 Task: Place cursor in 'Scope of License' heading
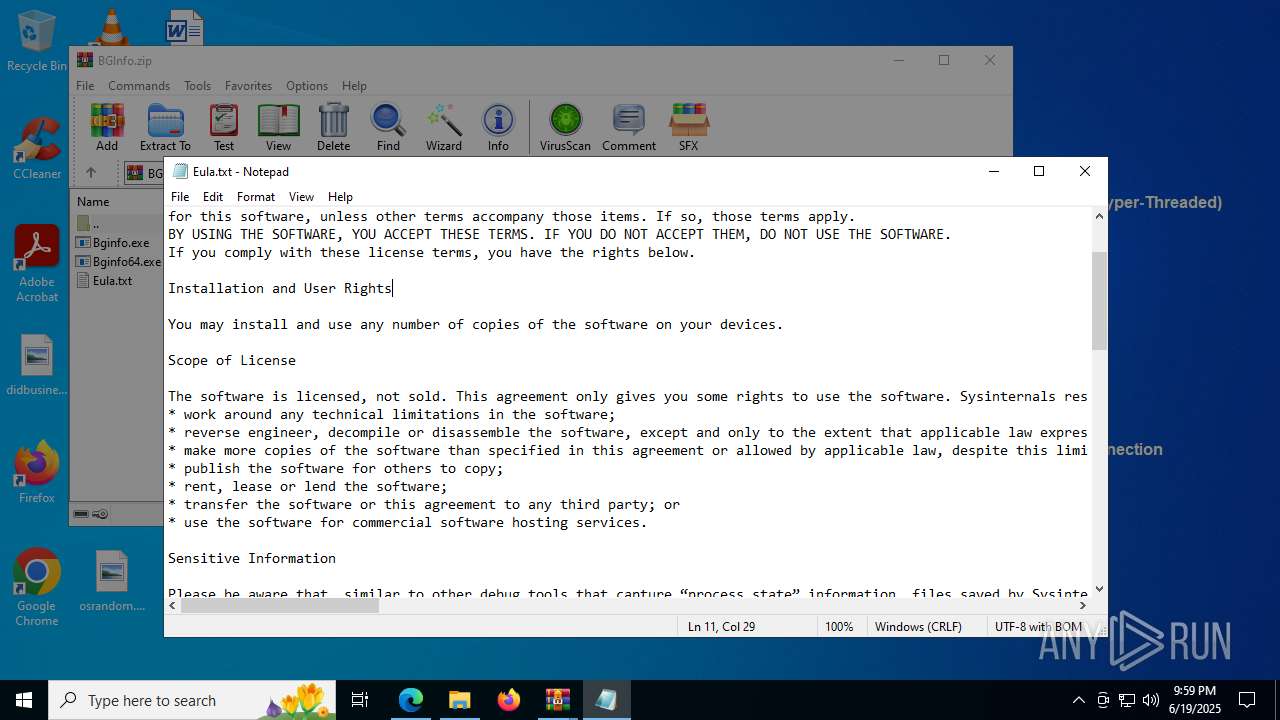(x=232, y=360)
